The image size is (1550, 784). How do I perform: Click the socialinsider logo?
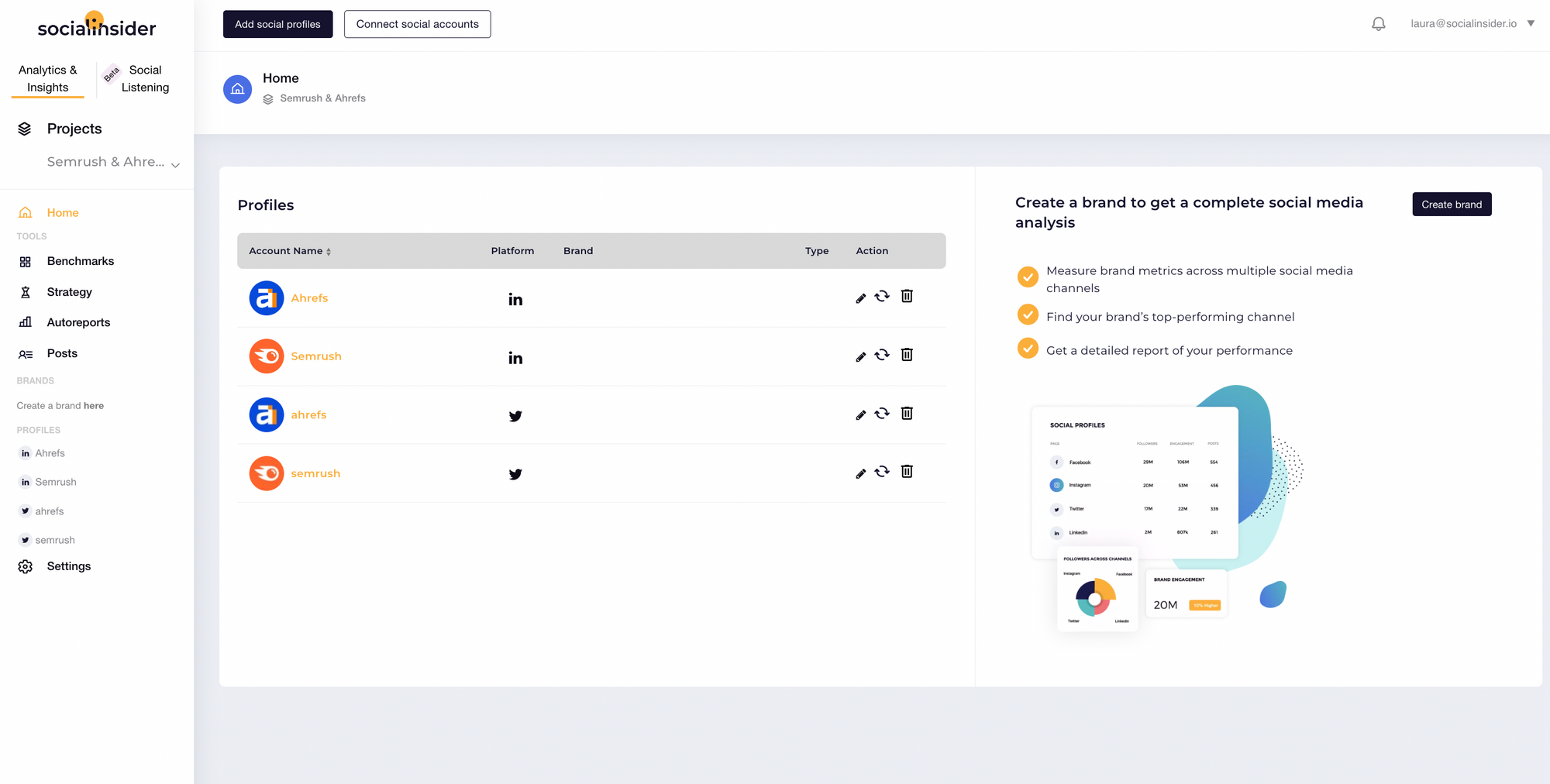pos(97,25)
